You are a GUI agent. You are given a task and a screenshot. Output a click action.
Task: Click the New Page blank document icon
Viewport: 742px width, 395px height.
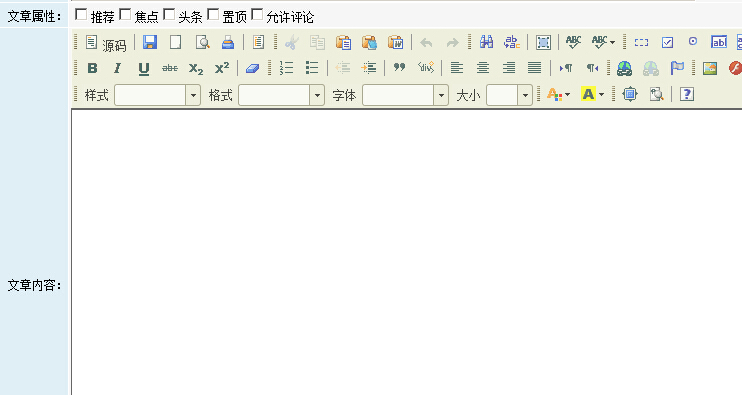click(x=176, y=42)
